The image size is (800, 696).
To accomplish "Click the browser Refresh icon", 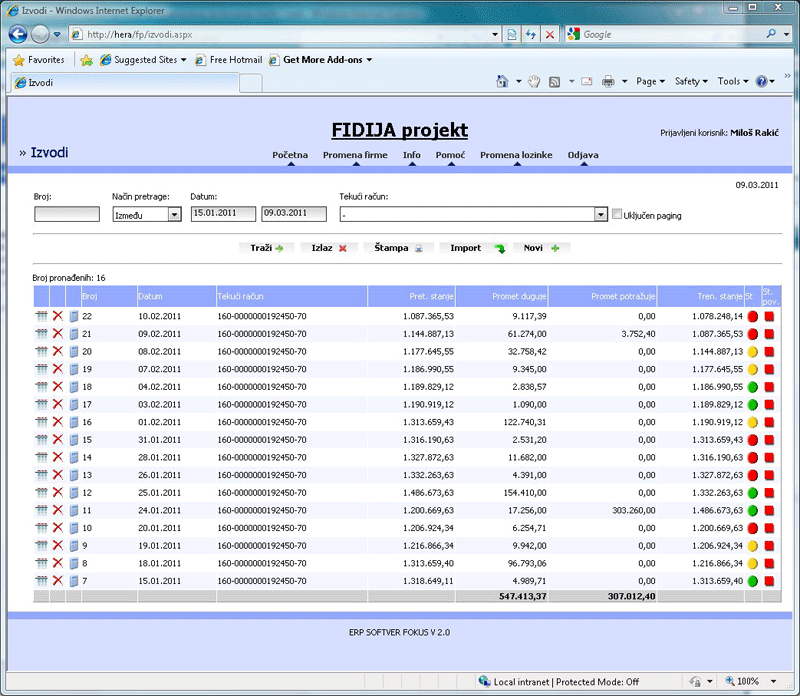I will [529, 34].
